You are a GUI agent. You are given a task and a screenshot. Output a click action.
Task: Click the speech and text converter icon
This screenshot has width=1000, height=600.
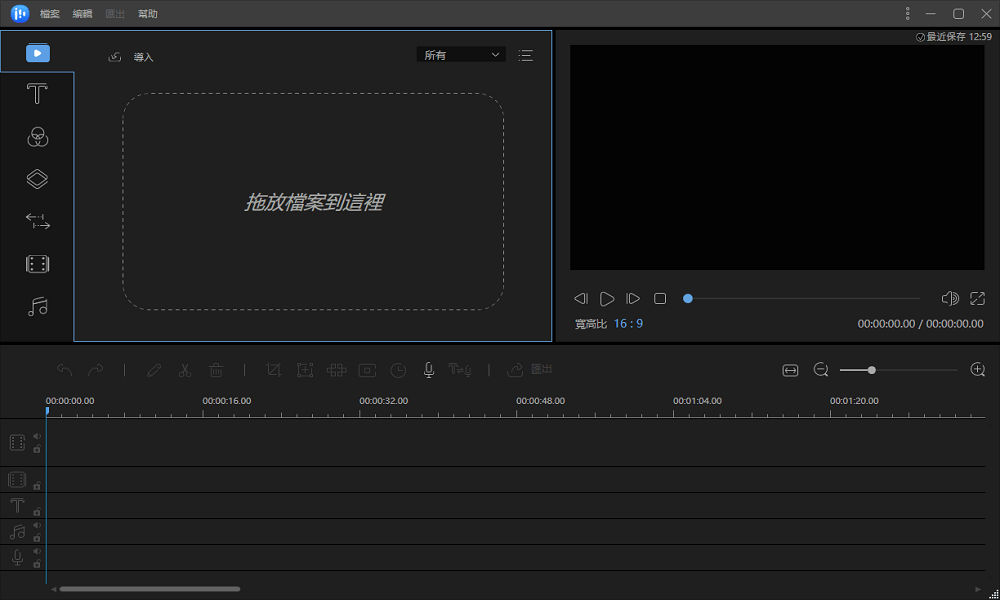coord(460,369)
